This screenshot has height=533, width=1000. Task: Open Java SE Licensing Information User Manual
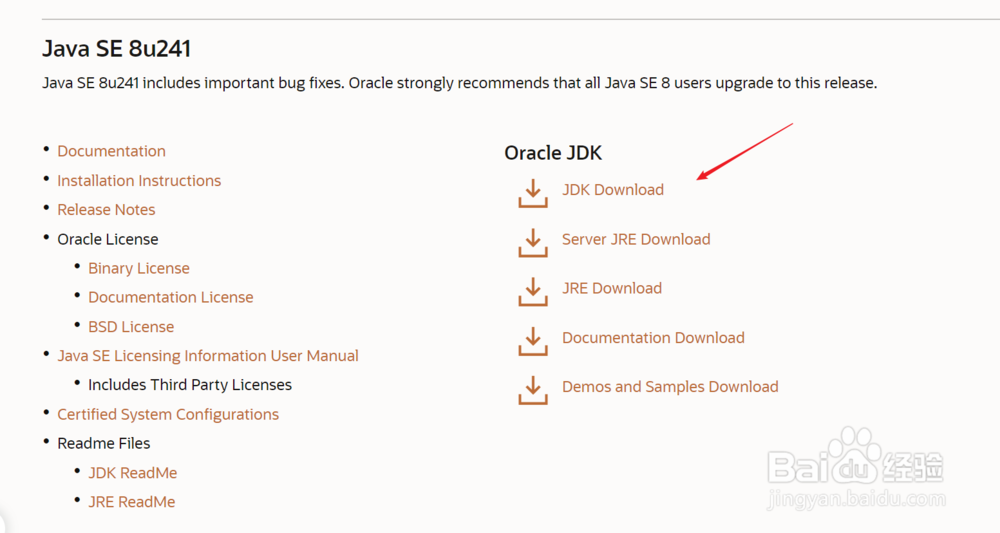pyautogui.click(x=208, y=356)
